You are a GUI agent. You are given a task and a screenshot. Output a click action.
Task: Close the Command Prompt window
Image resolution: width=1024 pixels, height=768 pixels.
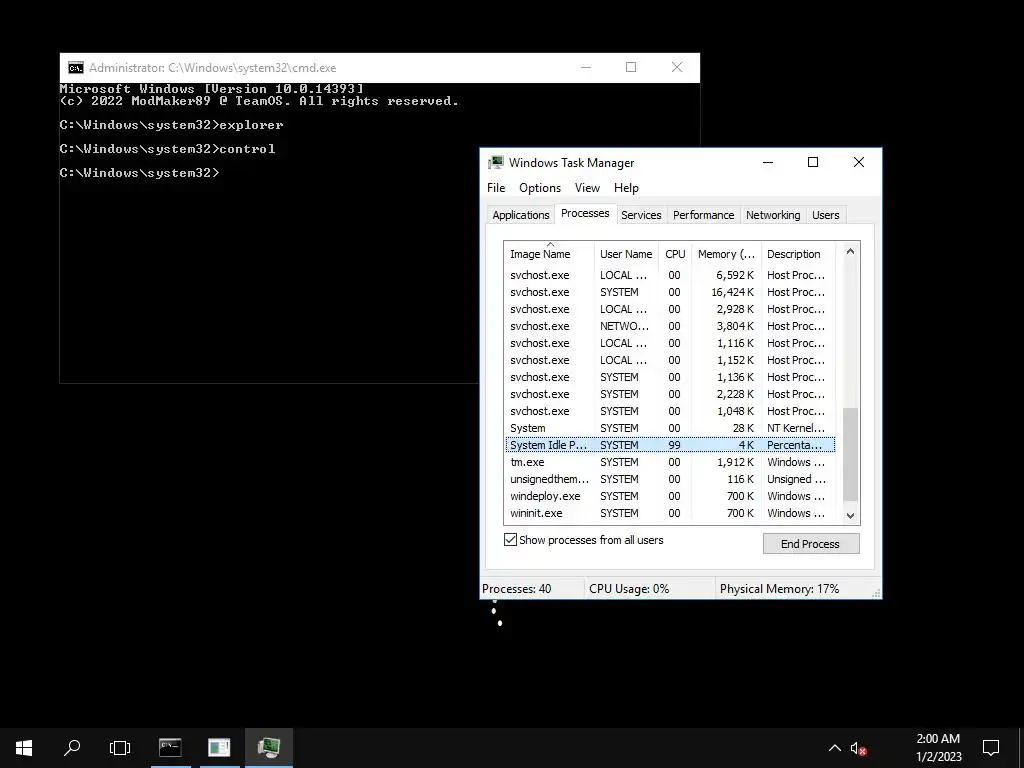point(677,67)
